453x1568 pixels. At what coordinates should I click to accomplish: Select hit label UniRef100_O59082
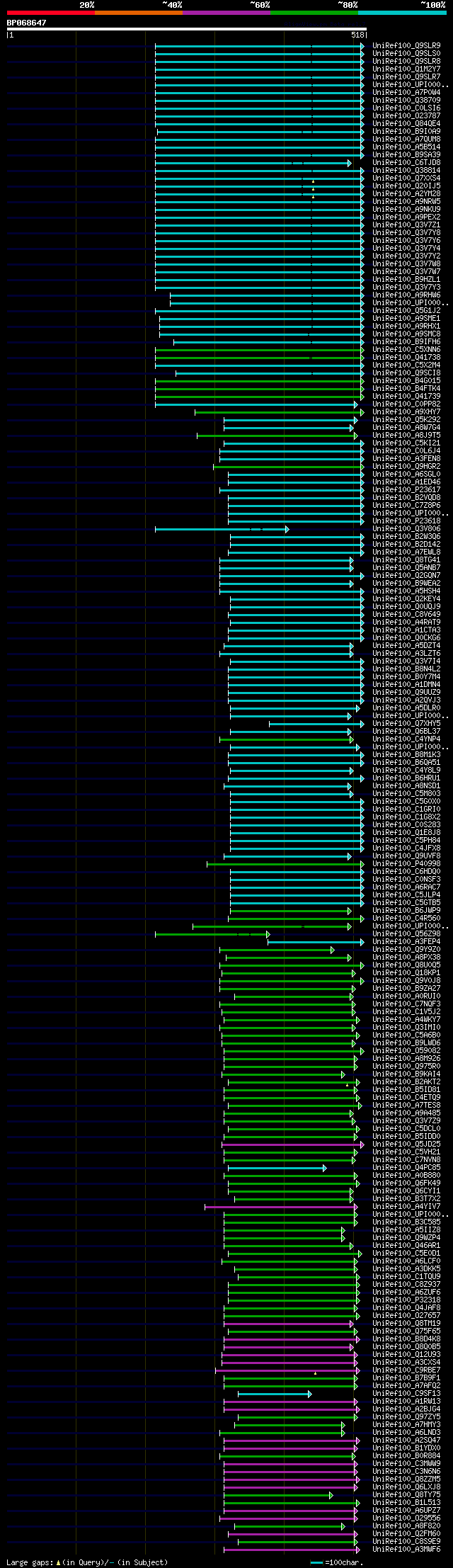pyautogui.click(x=406, y=1050)
